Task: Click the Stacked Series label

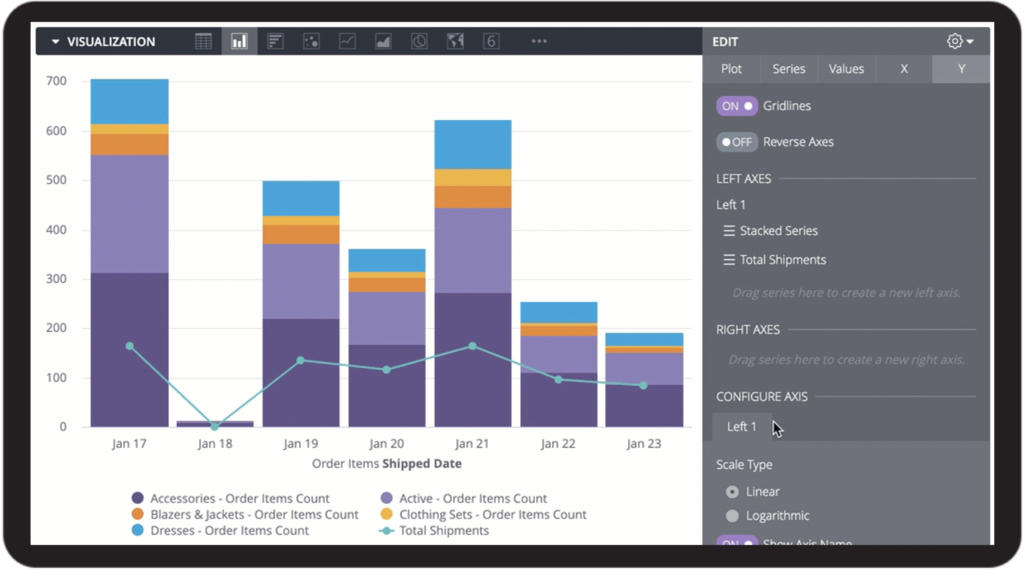Action: [778, 231]
